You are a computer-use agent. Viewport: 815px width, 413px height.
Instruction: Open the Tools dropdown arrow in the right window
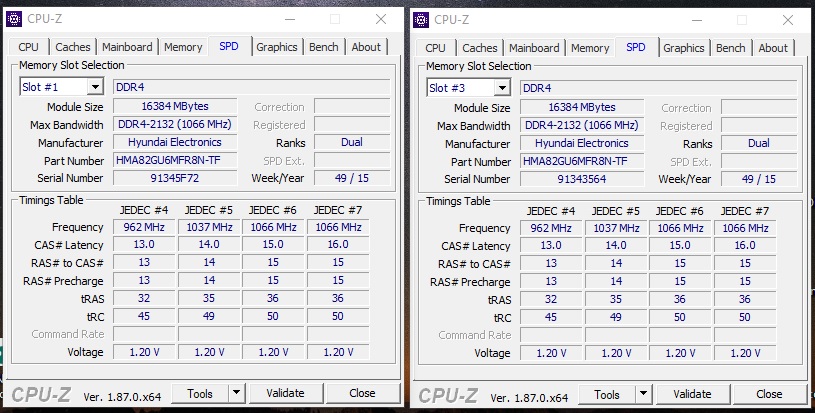click(643, 394)
